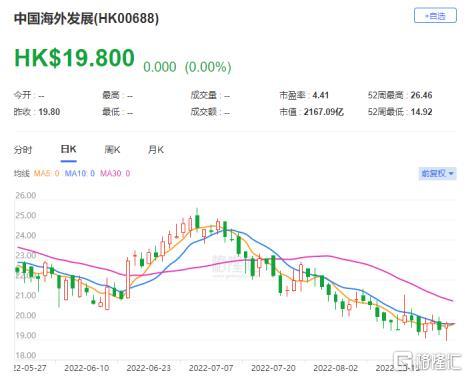
Task: Click the MA10 indicator label
Action: (x=80, y=173)
